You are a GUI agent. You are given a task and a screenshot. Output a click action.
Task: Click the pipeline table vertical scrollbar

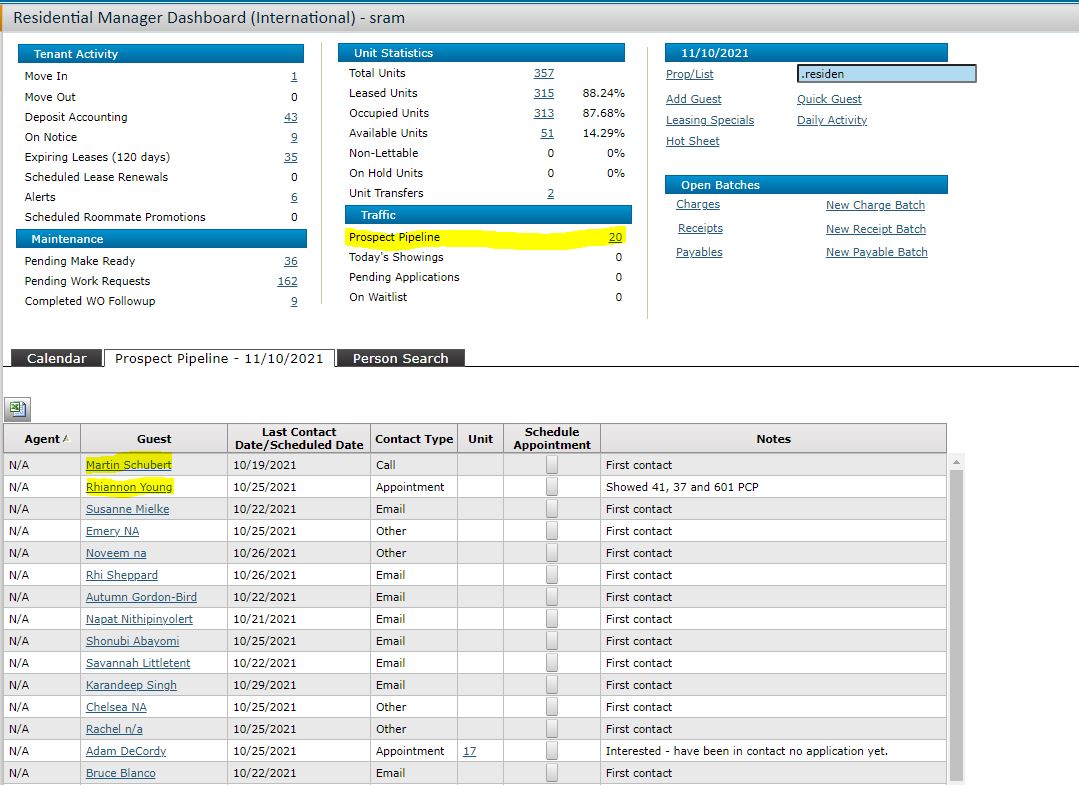(956, 626)
